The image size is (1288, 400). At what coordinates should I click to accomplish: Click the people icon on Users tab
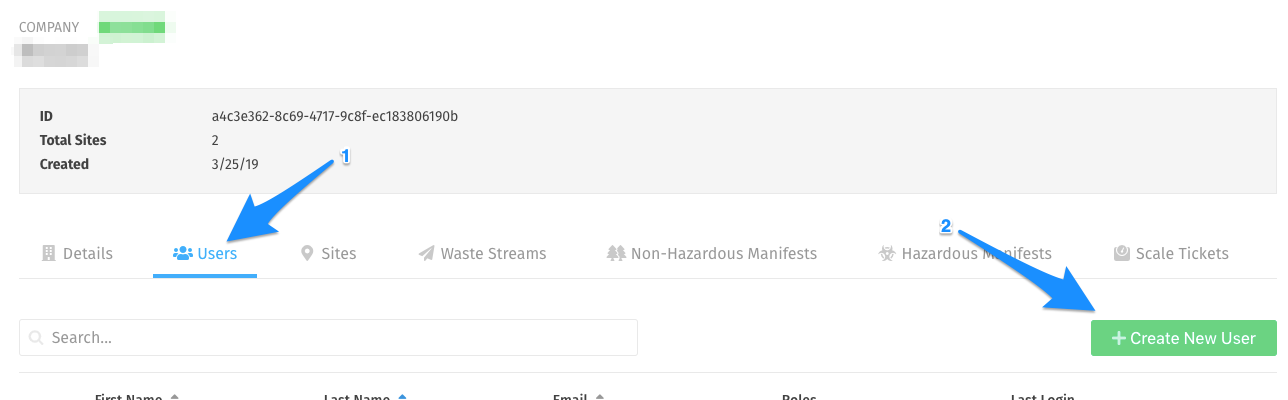(183, 253)
